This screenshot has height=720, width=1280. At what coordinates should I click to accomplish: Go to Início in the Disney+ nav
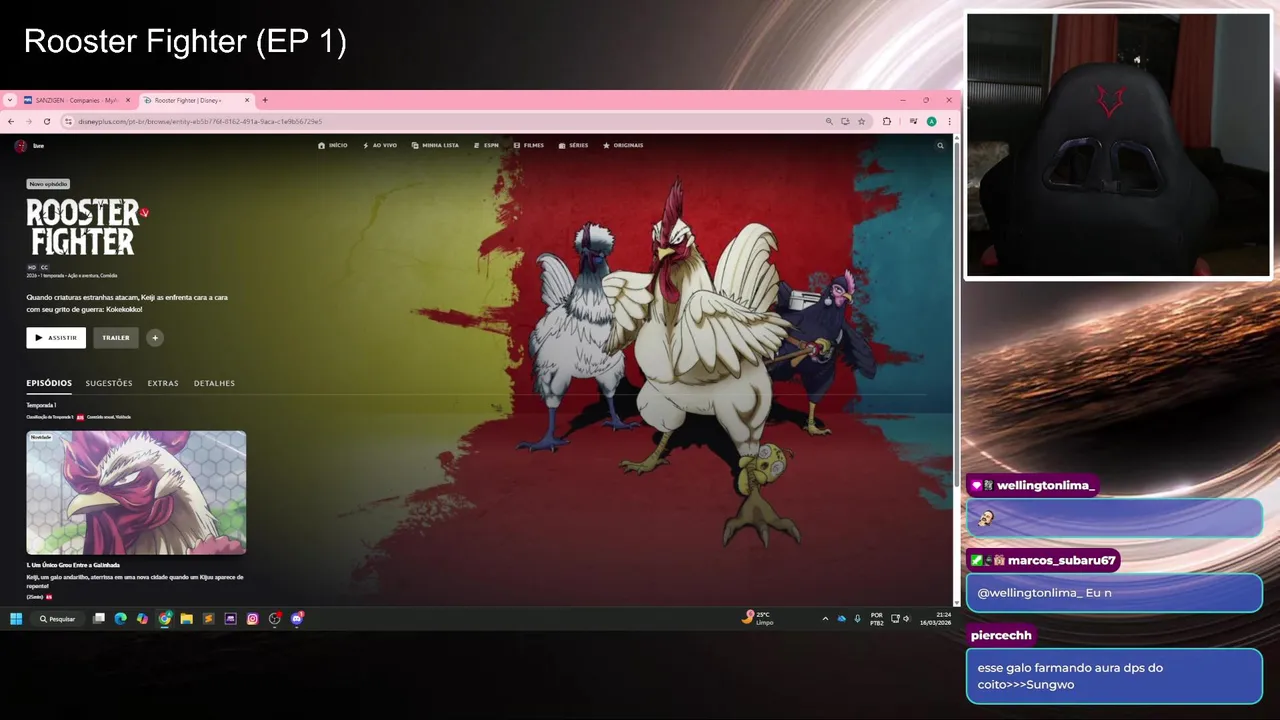pos(333,145)
